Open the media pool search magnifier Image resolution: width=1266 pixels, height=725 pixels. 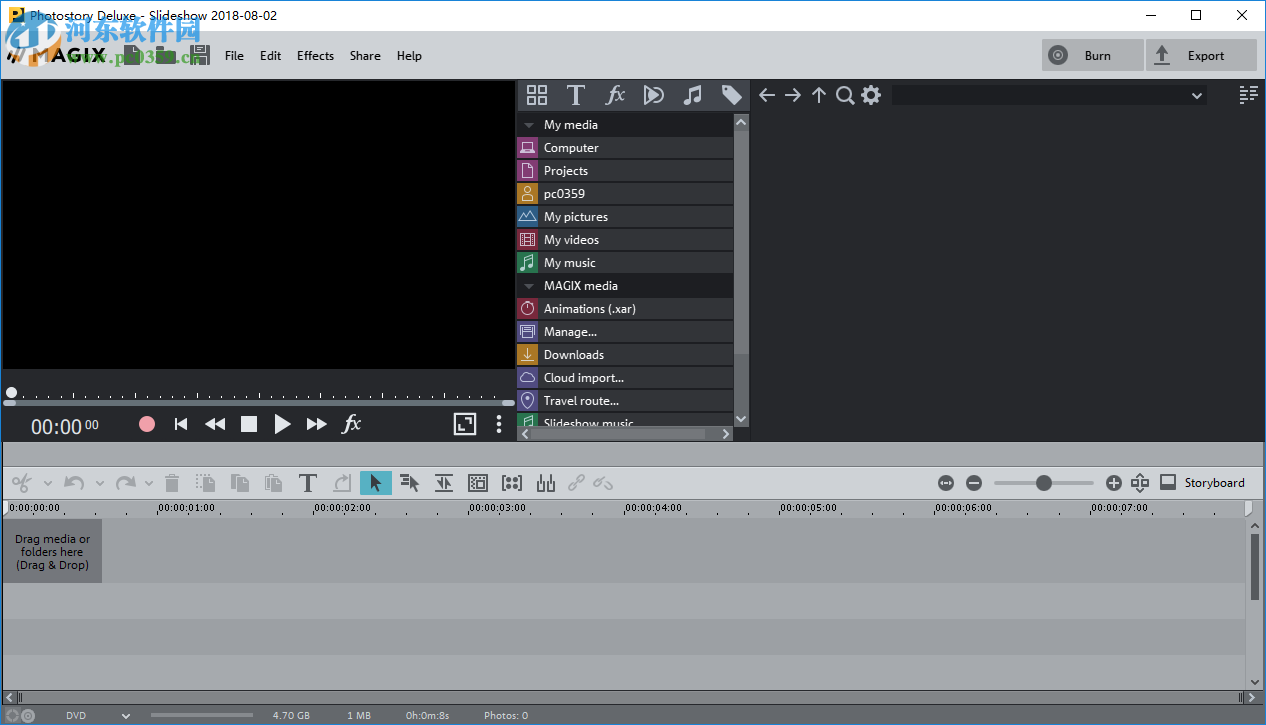(845, 95)
